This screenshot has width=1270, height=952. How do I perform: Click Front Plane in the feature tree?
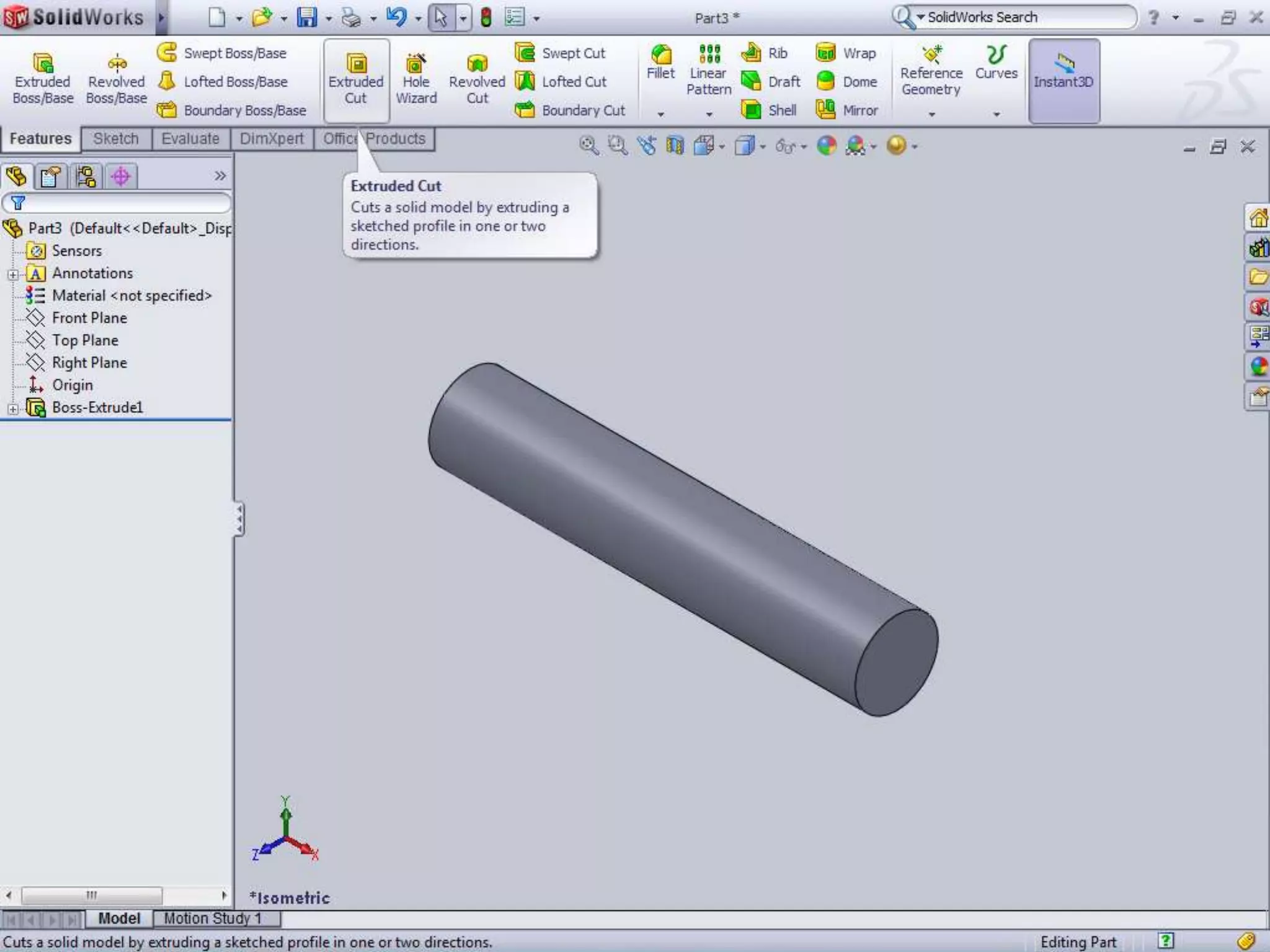tap(89, 318)
